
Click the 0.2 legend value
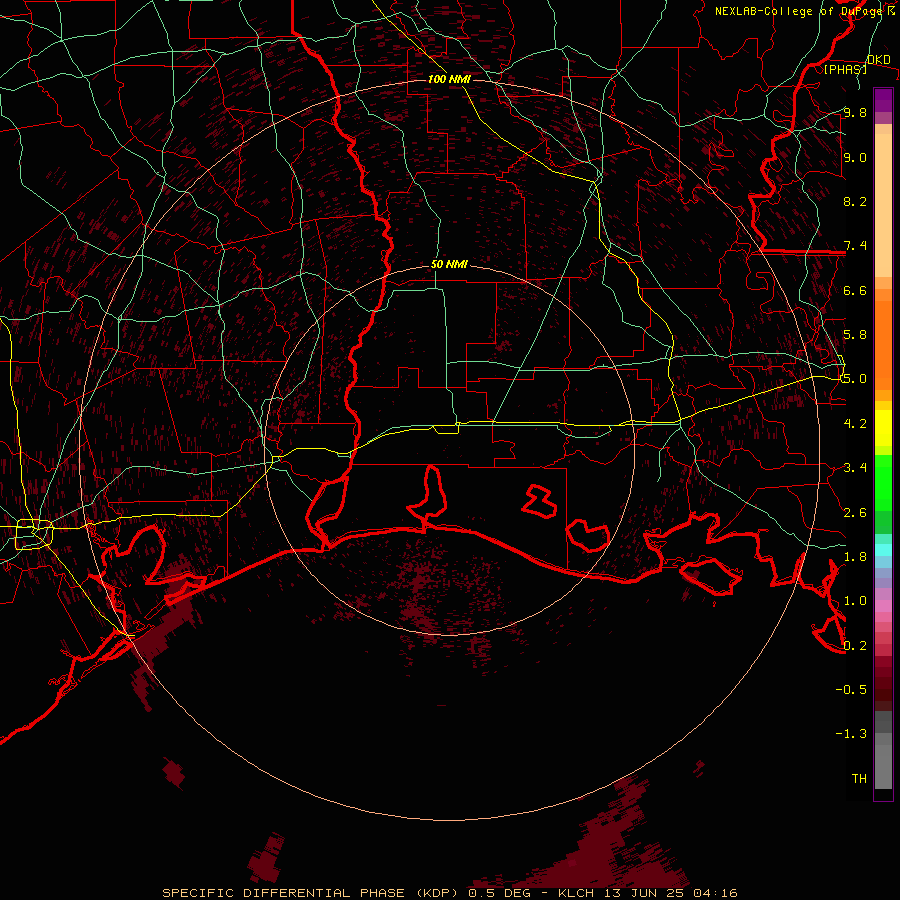pyautogui.click(x=855, y=646)
